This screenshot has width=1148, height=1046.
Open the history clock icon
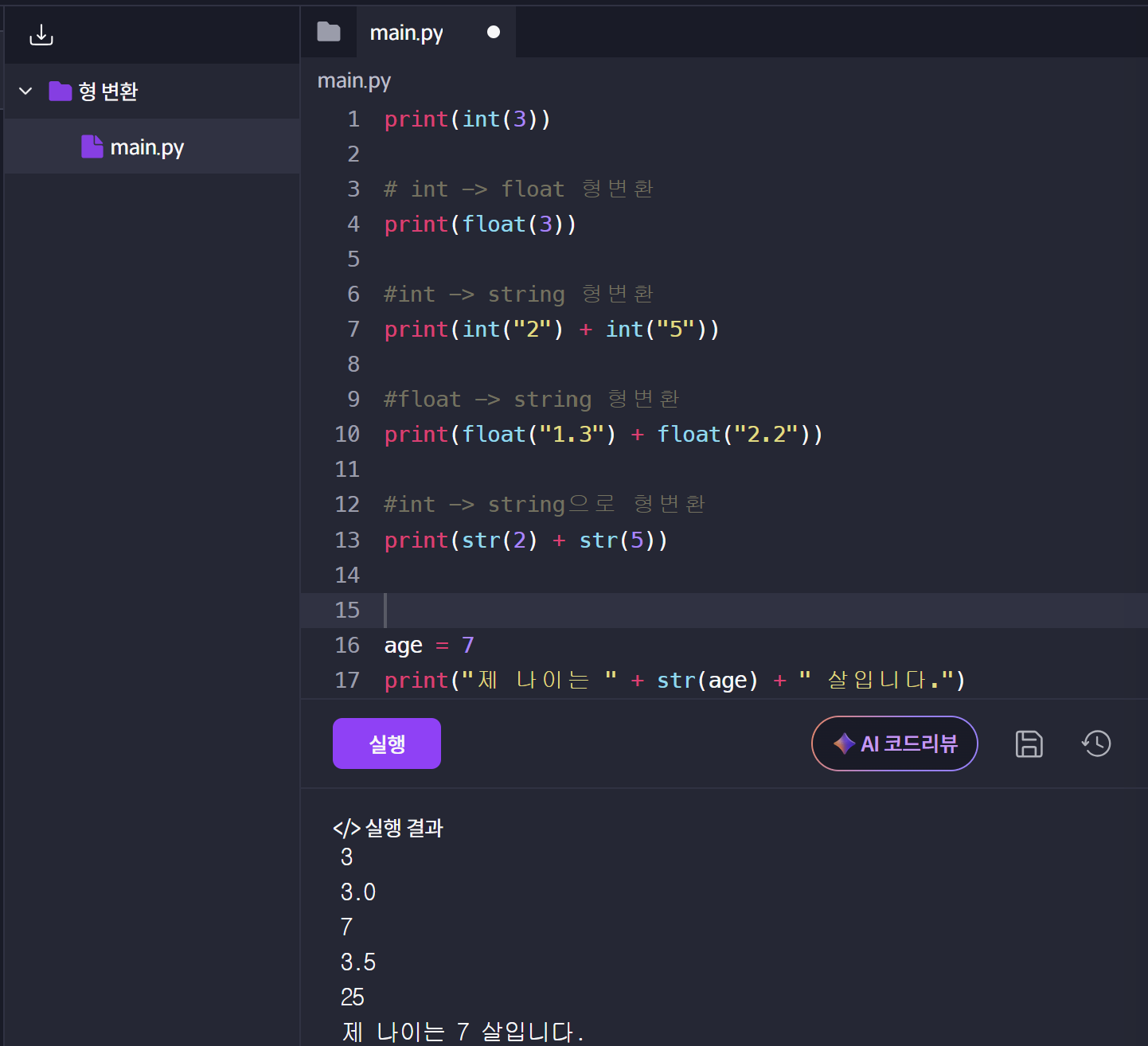click(1096, 744)
